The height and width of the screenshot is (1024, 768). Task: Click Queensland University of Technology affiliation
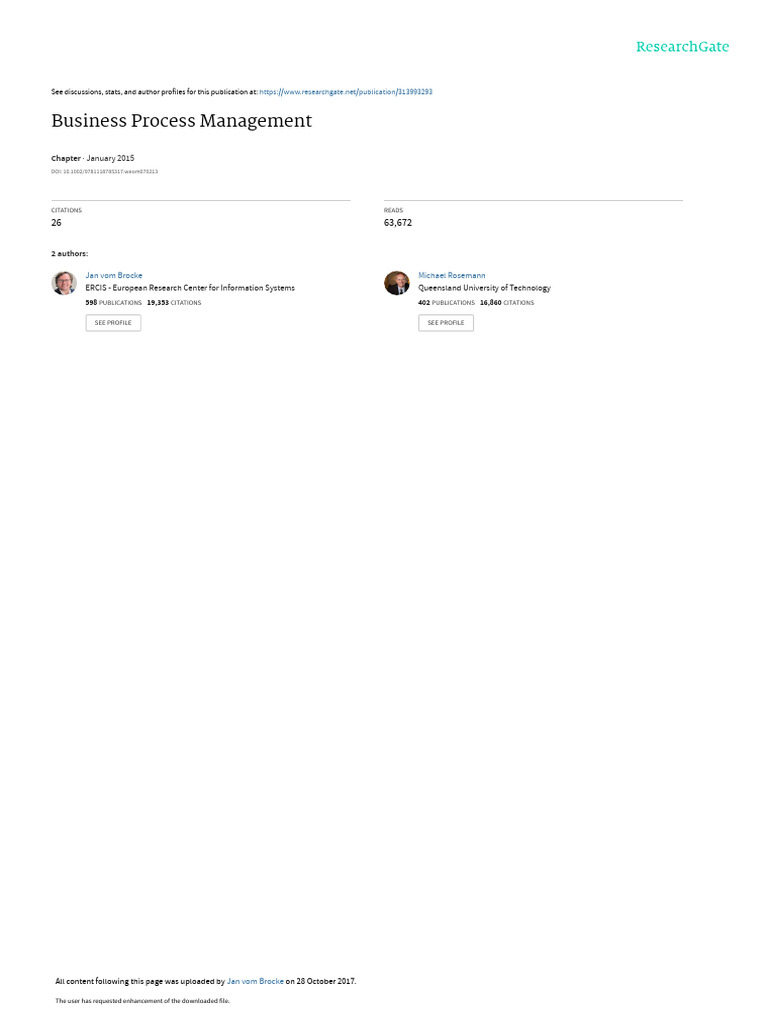click(x=484, y=288)
